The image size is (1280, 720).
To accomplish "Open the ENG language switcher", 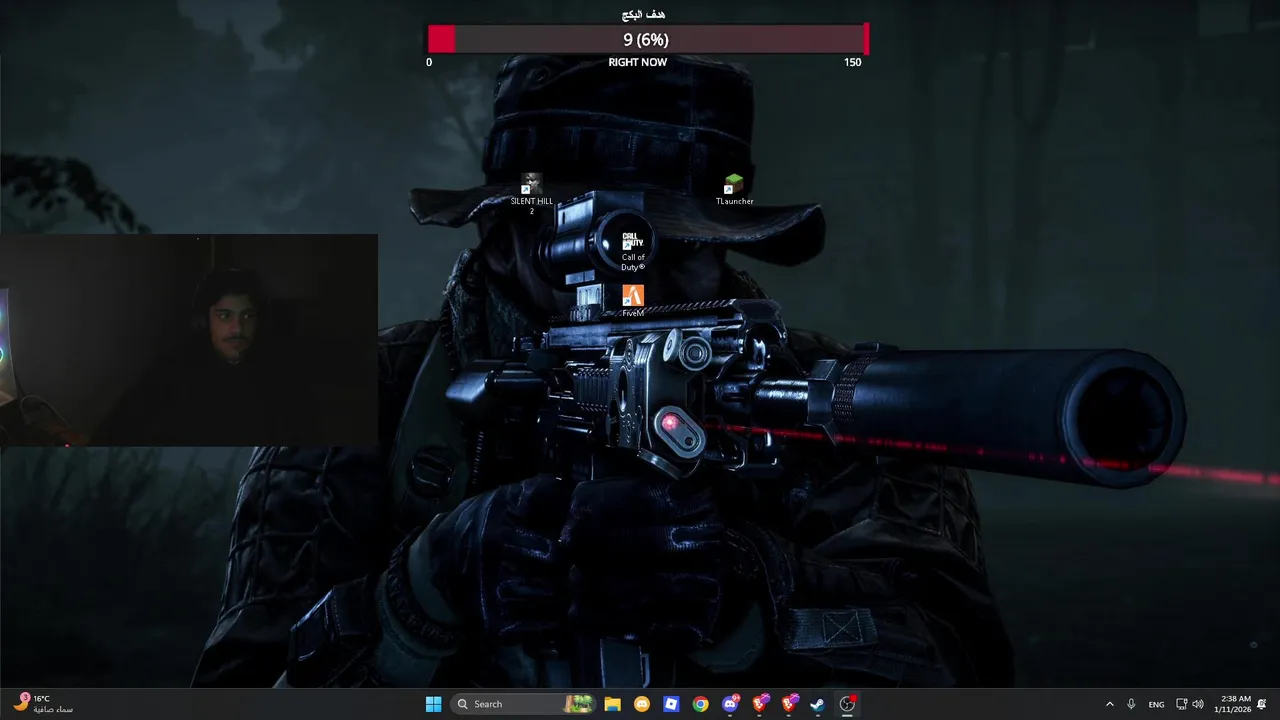I will click(1156, 704).
